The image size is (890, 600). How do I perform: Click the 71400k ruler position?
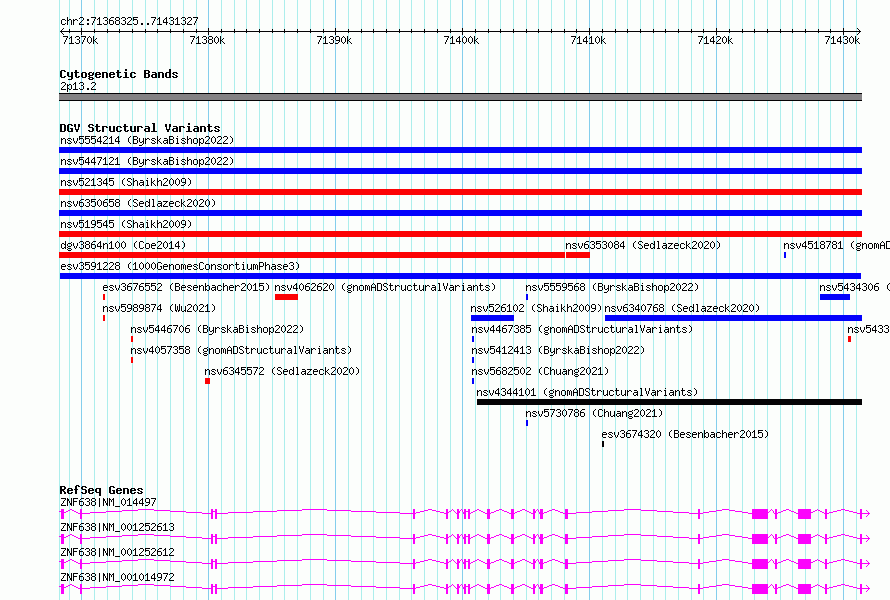461,40
